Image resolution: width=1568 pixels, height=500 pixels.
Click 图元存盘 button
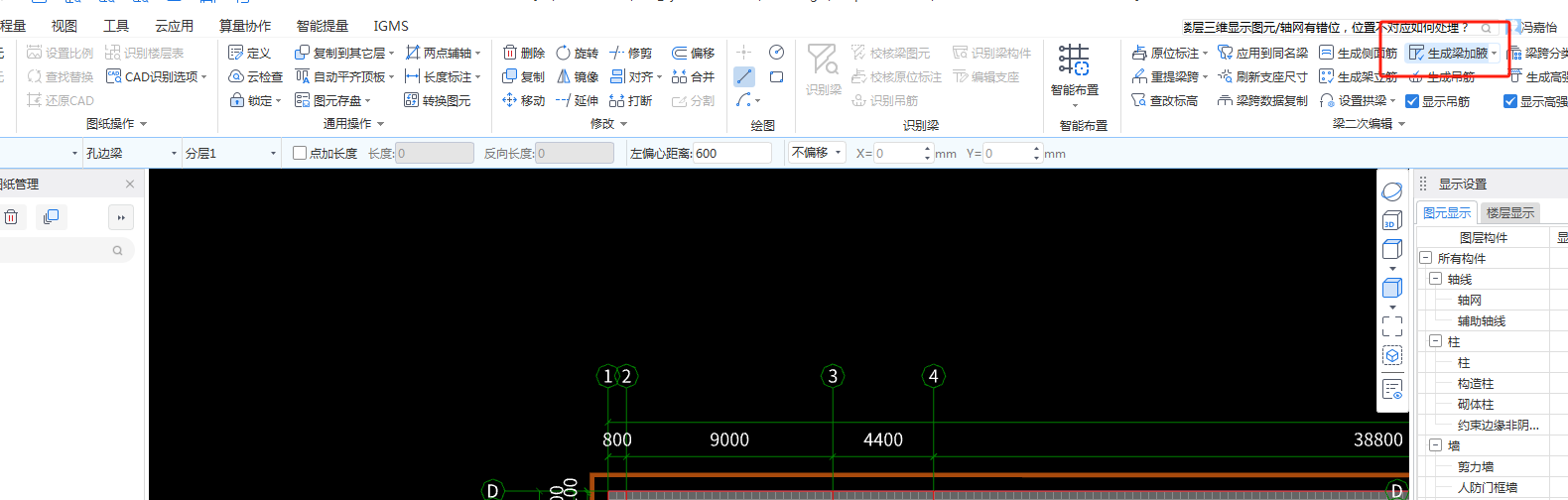332,100
